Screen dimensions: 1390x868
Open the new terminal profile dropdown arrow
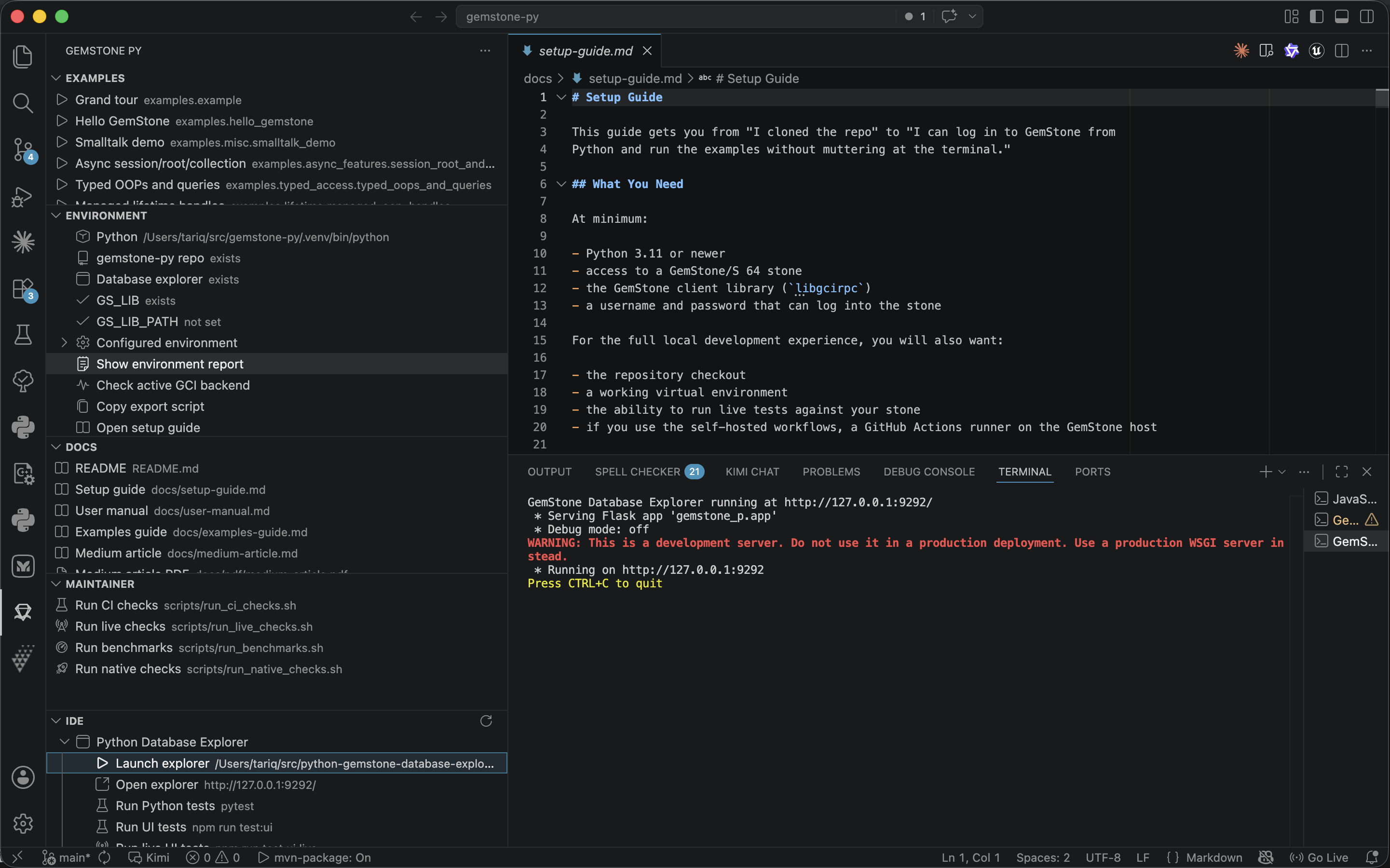coord(1281,471)
